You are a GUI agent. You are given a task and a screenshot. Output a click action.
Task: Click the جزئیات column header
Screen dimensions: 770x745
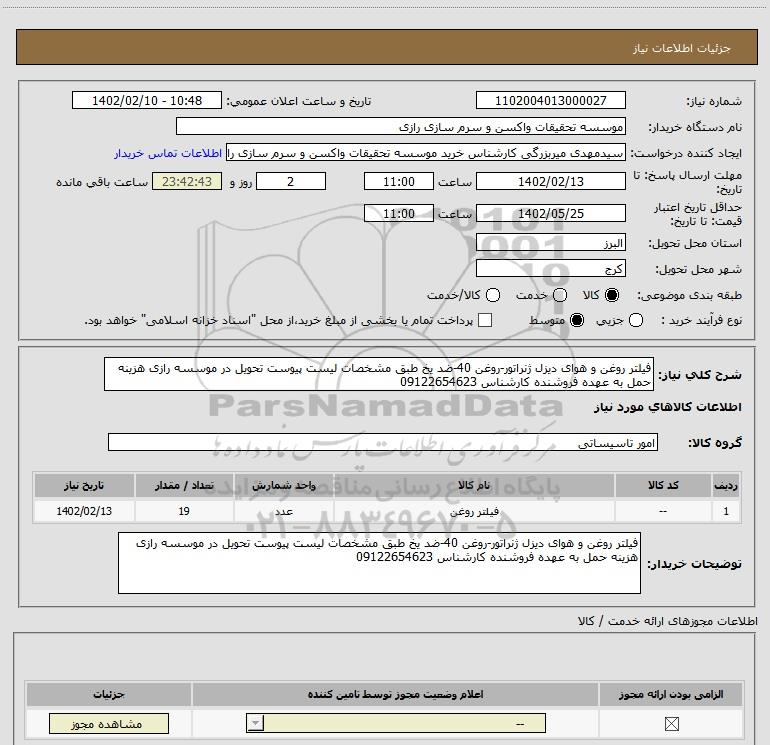[x=109, y=694]
